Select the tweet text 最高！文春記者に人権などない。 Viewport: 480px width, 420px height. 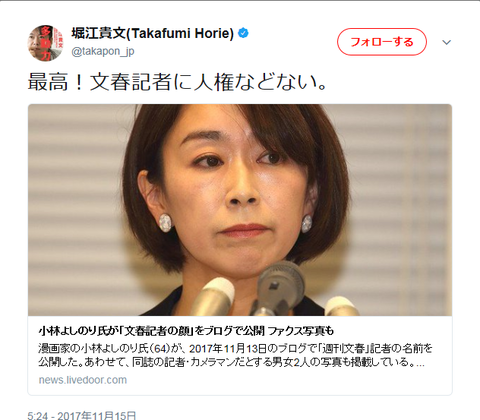[x=177, y=82]
